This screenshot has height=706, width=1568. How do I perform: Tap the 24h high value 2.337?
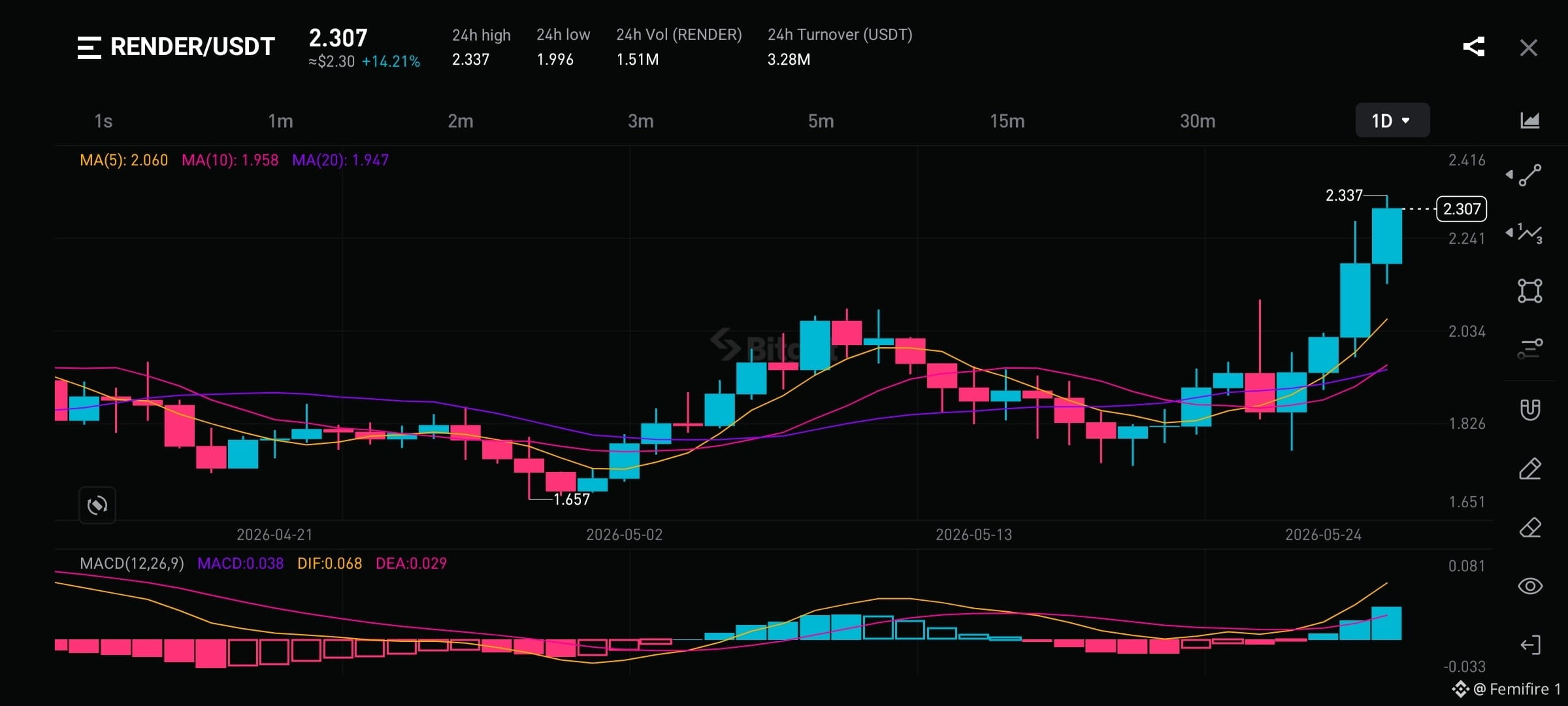[x=470, y=59]
